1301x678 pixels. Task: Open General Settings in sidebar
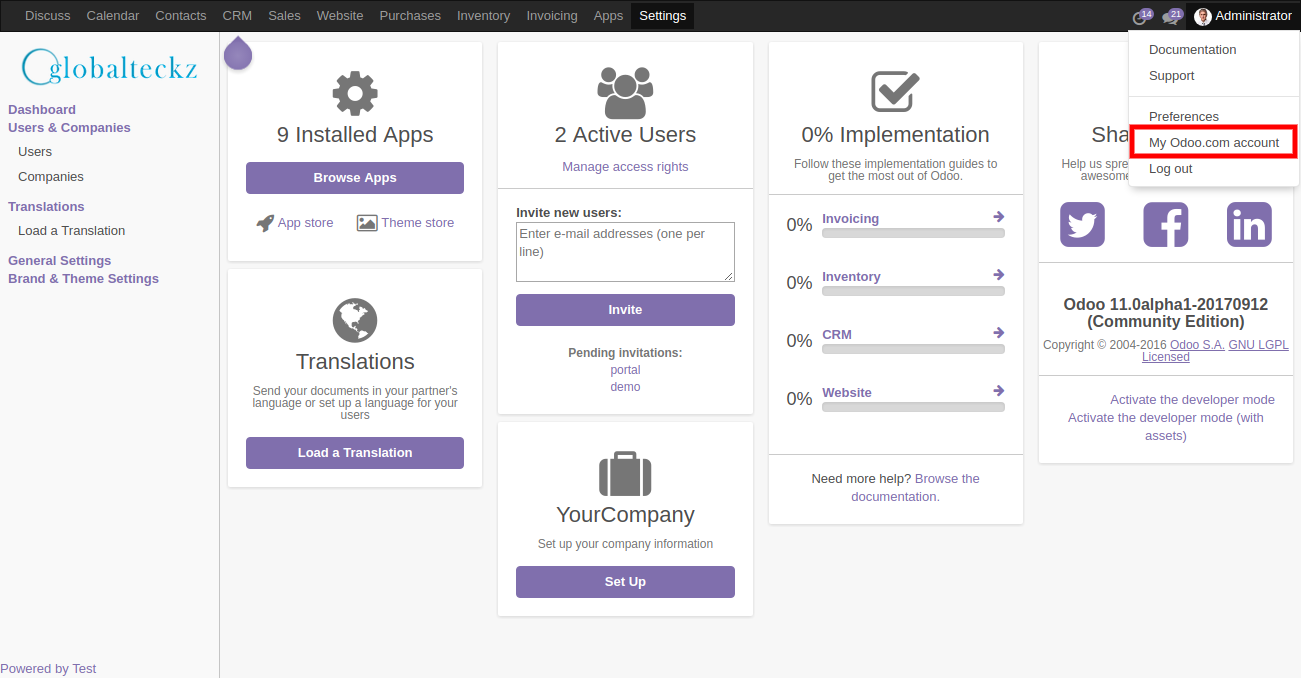coord(60,261)
